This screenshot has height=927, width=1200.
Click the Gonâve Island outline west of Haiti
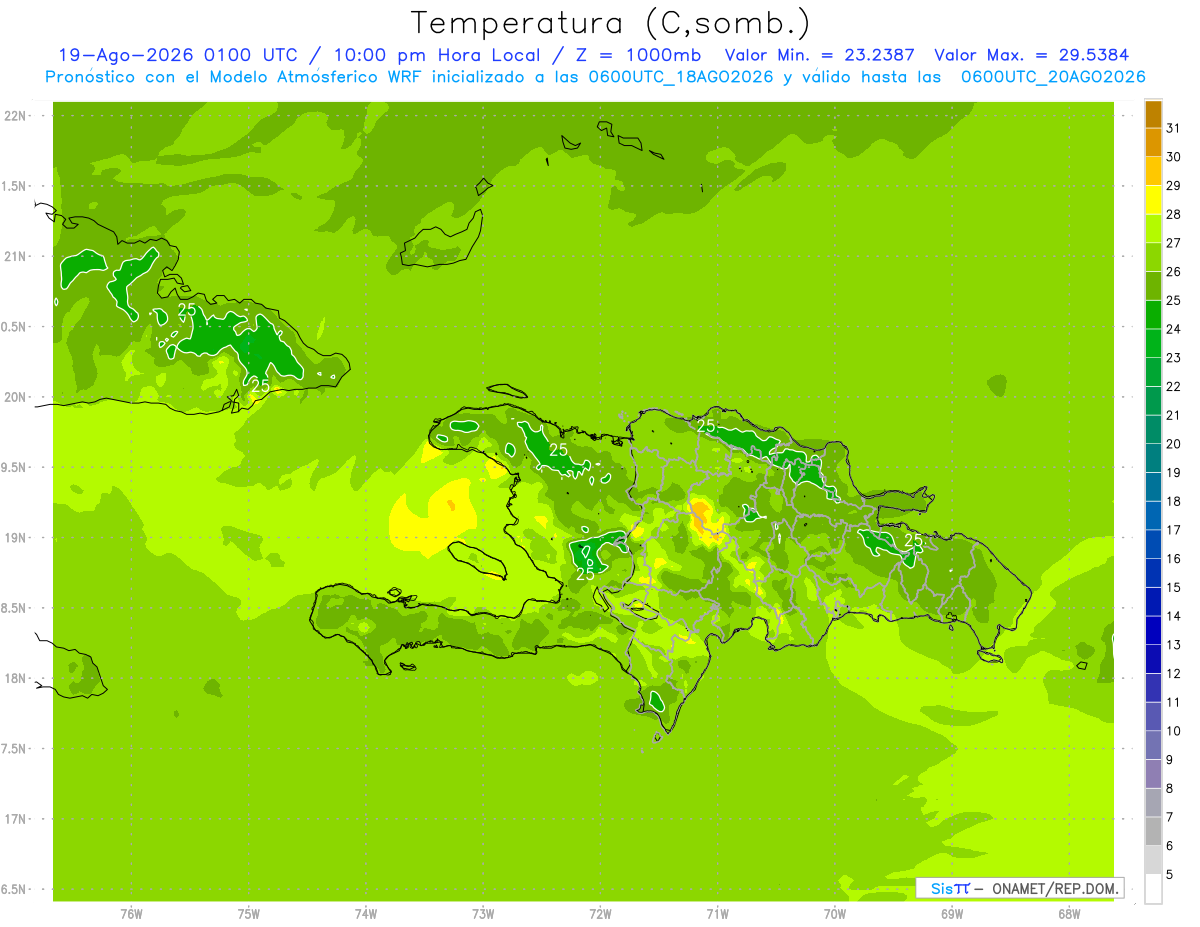[479, 559]
